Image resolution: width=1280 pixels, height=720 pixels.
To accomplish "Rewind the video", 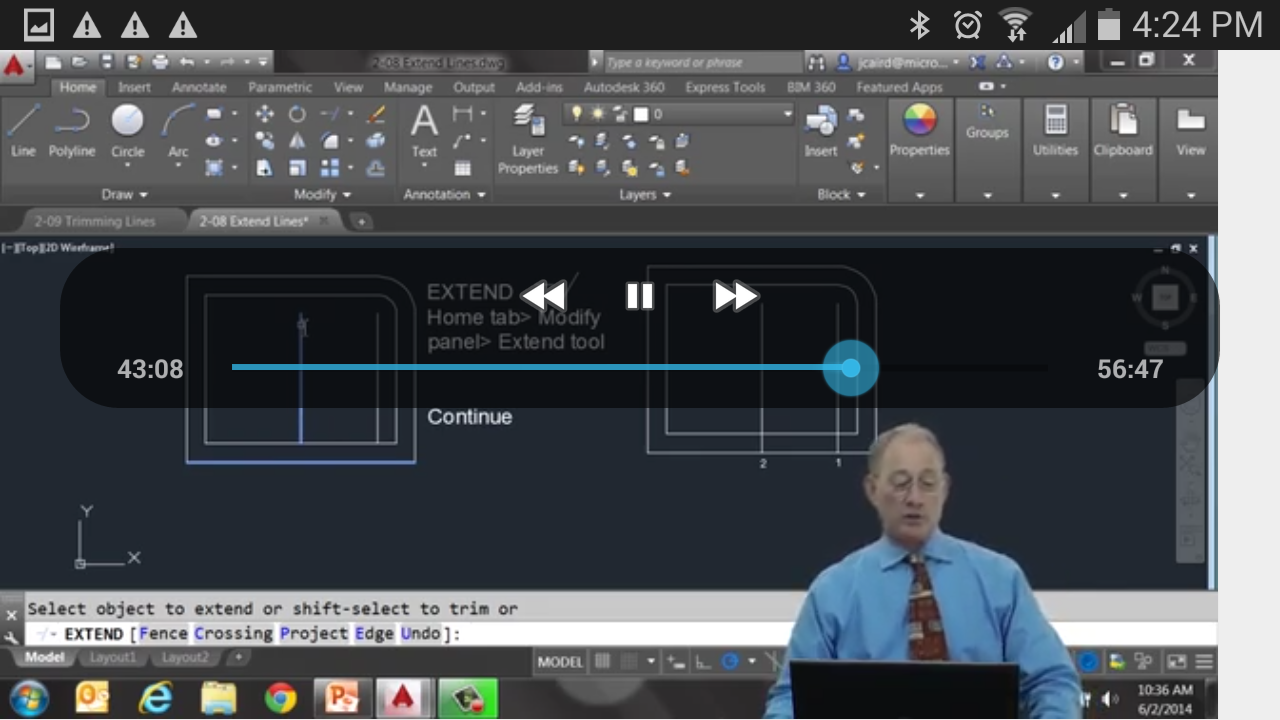I will (x=544, y=296).
